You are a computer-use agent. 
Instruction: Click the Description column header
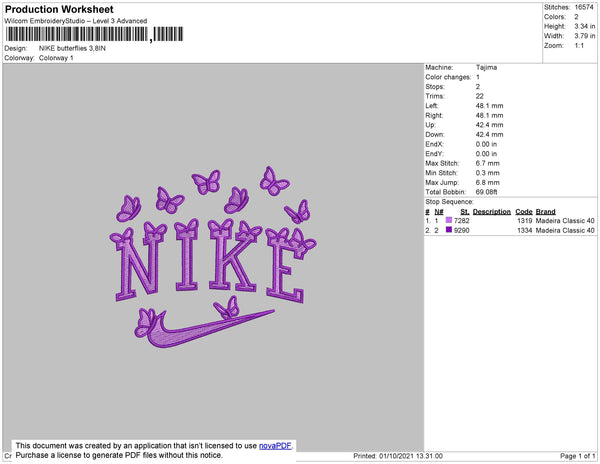pyautogui.click(x=492, y=212)
